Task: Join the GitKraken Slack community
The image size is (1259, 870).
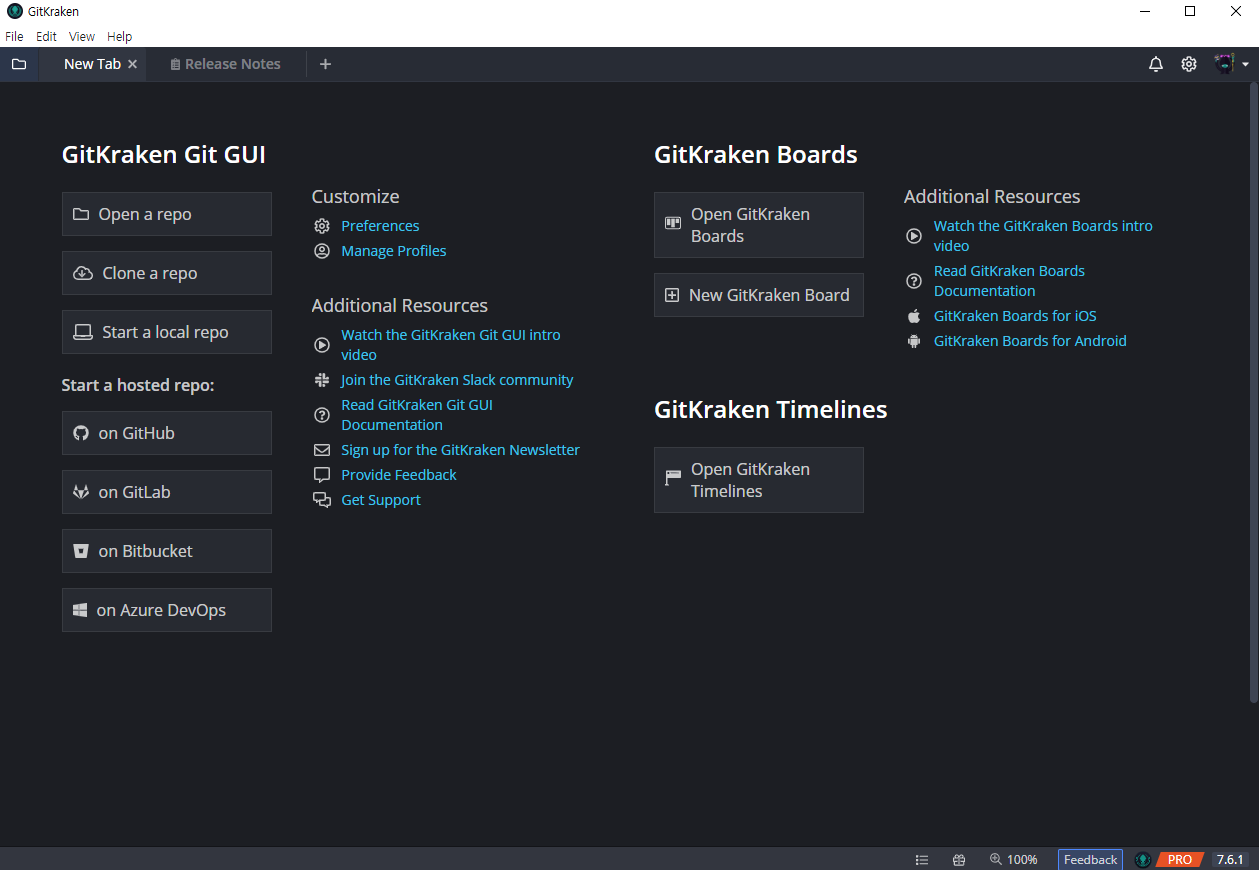Action: tap(457, 380)
